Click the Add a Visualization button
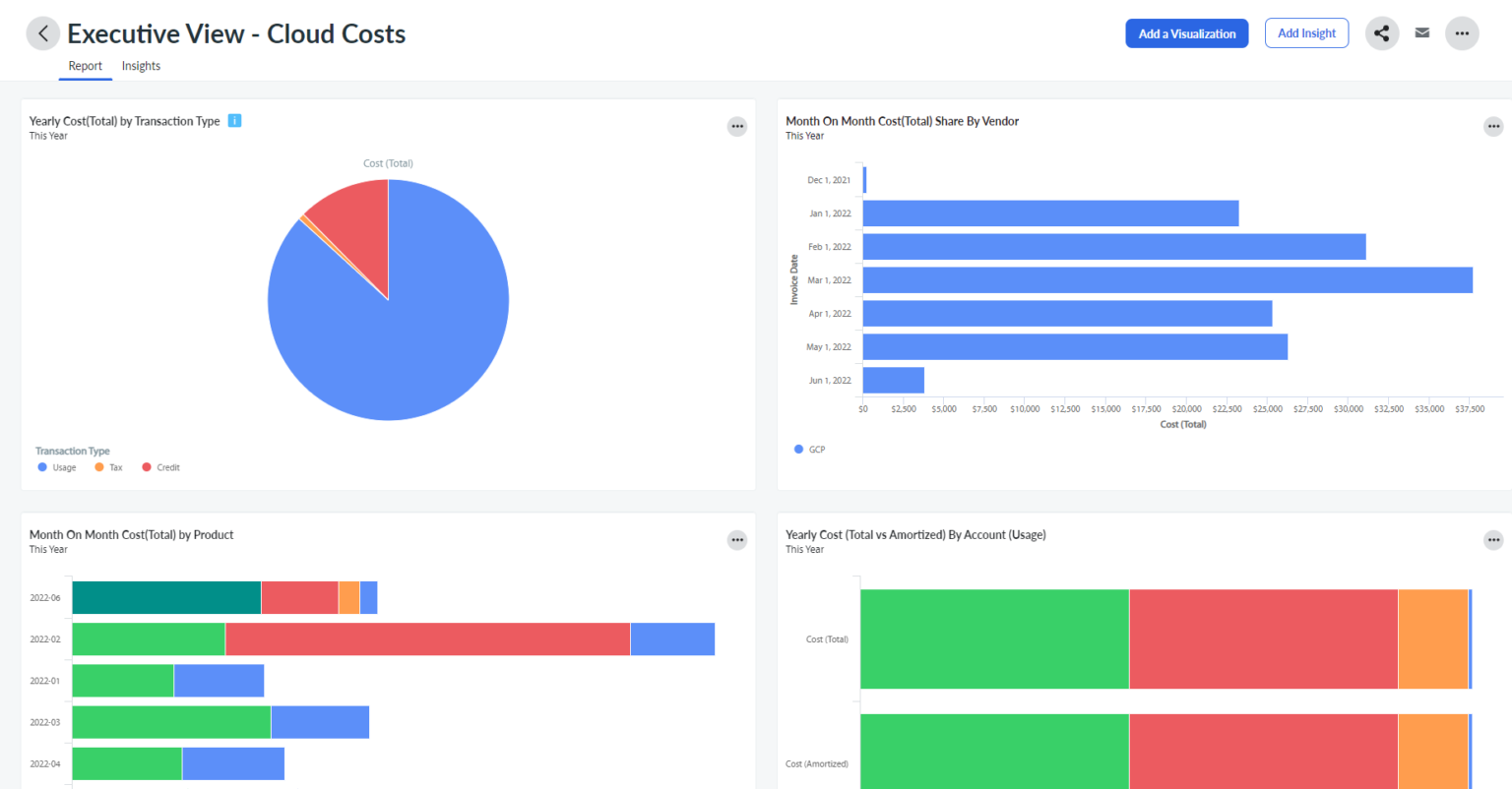1512x789 pixels. click(x=1186, y=33)
